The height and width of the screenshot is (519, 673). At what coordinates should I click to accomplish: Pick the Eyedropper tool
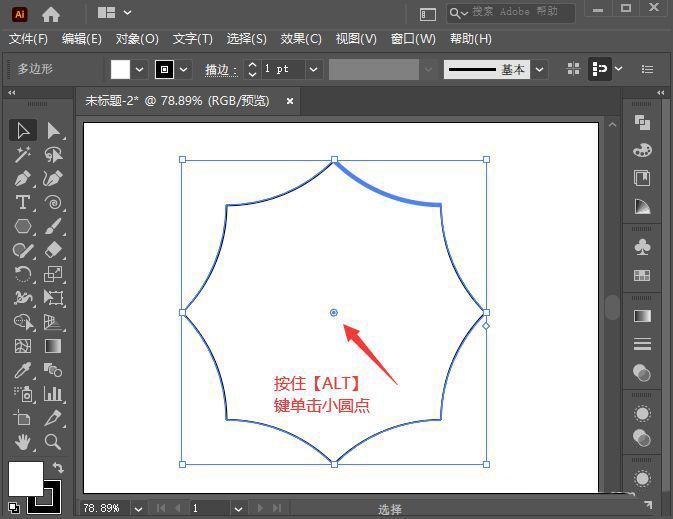(x=23, y=370)
